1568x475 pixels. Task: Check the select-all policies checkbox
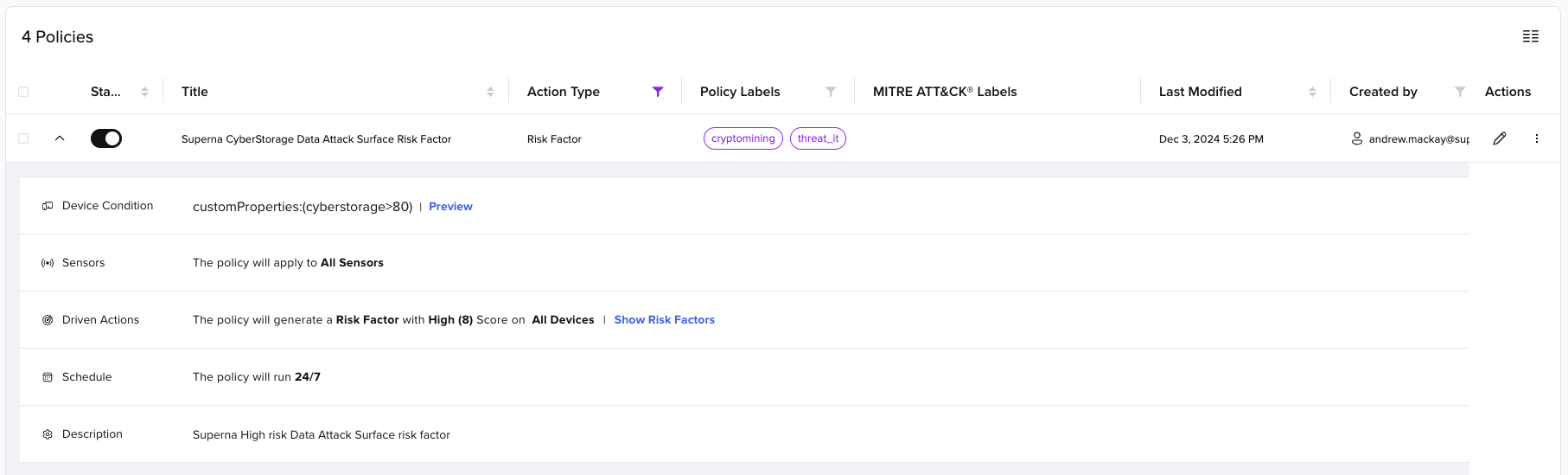tap(23, 92)
